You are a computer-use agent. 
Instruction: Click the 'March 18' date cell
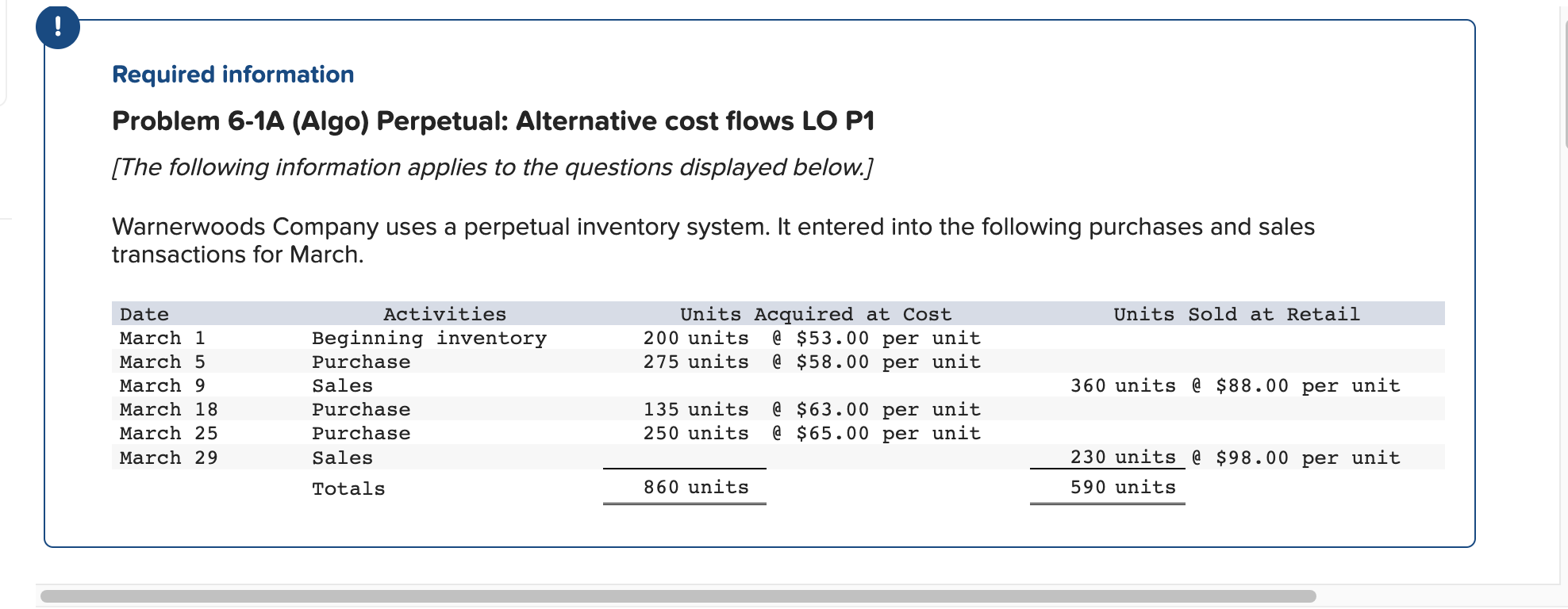click(x=169, y=409)
